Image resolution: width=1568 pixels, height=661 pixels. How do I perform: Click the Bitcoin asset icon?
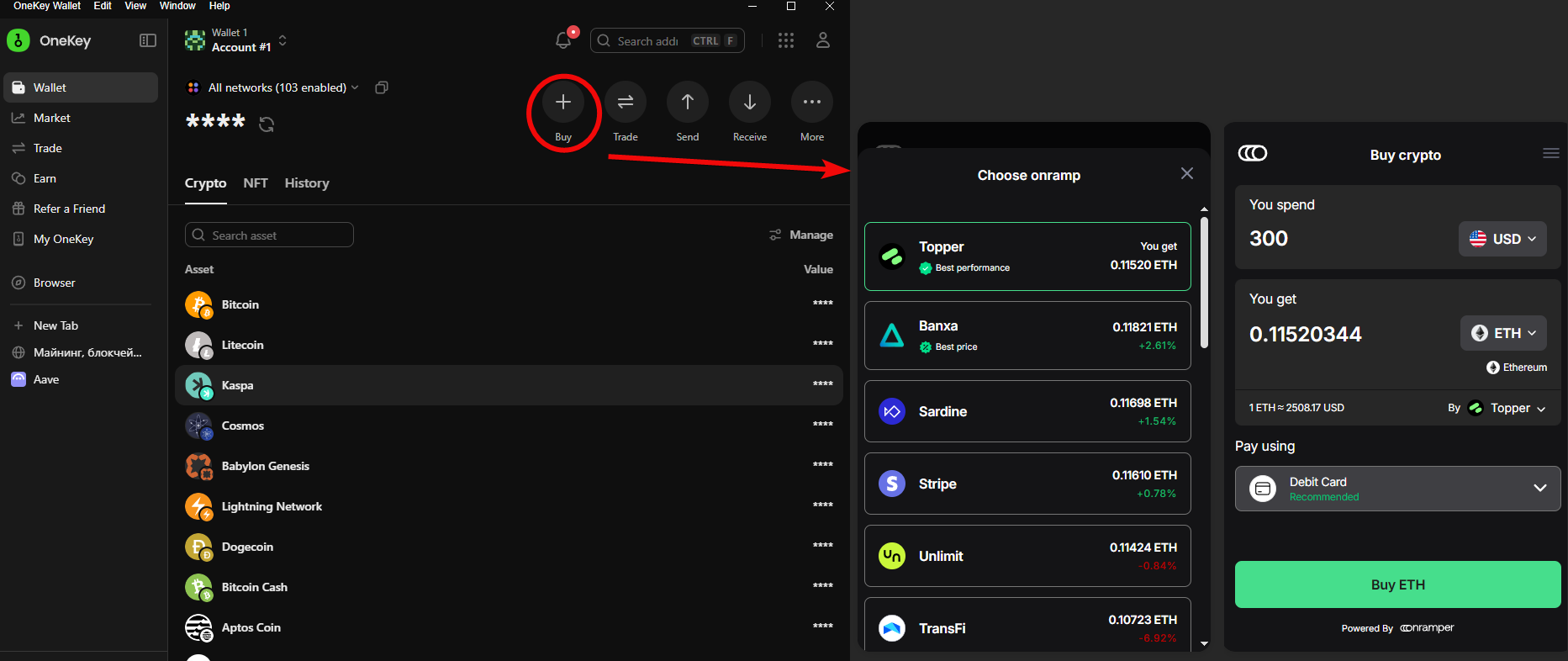click(x=198, y=304)
